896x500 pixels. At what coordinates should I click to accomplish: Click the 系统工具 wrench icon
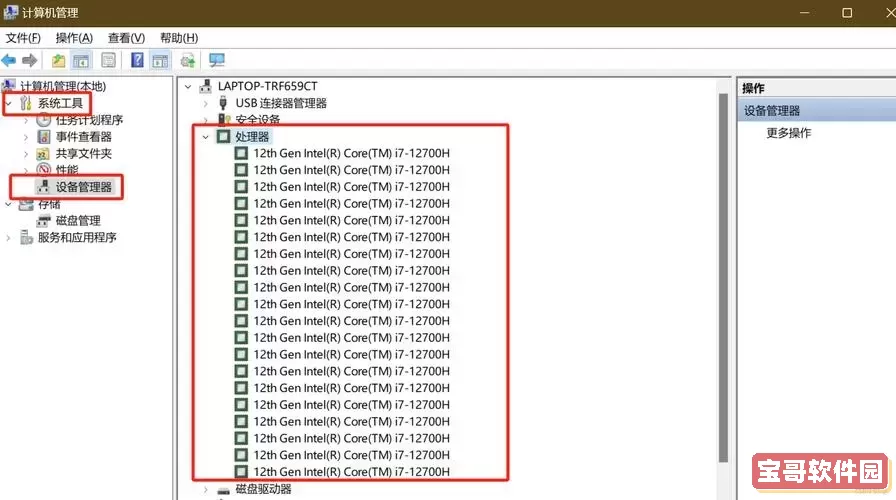point(26,103)
